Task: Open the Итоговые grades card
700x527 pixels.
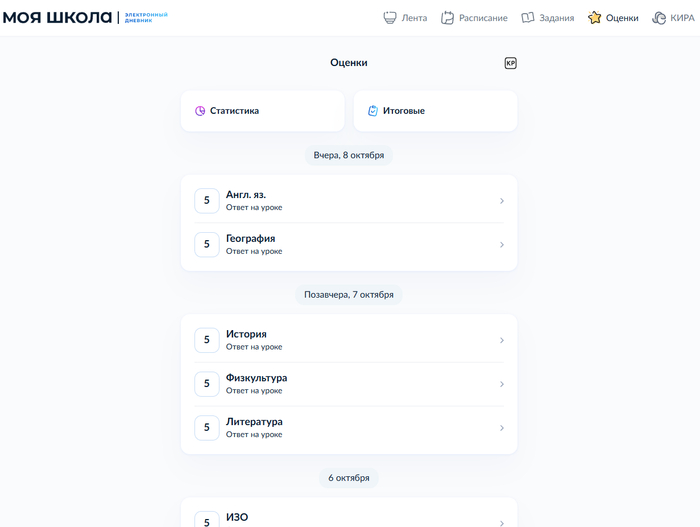Action: (435, 111)
